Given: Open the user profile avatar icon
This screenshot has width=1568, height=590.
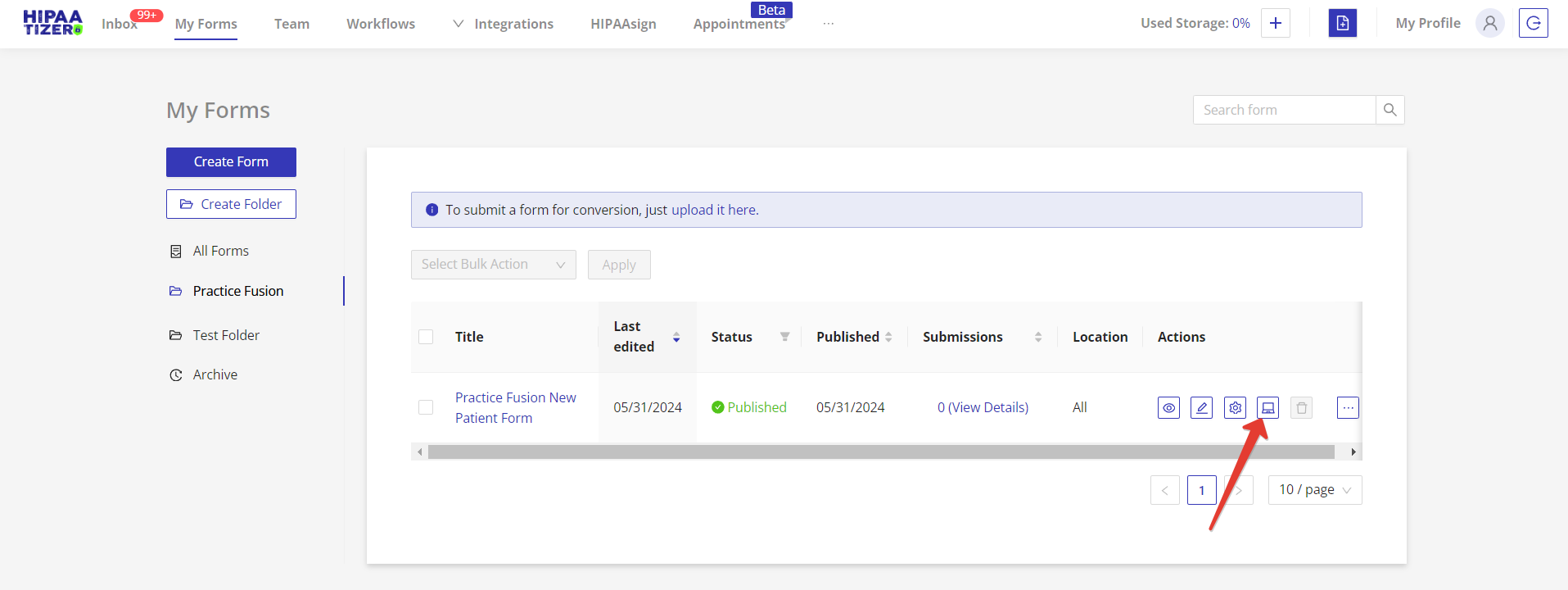Looking at the screenshot, I should 1489,23.
